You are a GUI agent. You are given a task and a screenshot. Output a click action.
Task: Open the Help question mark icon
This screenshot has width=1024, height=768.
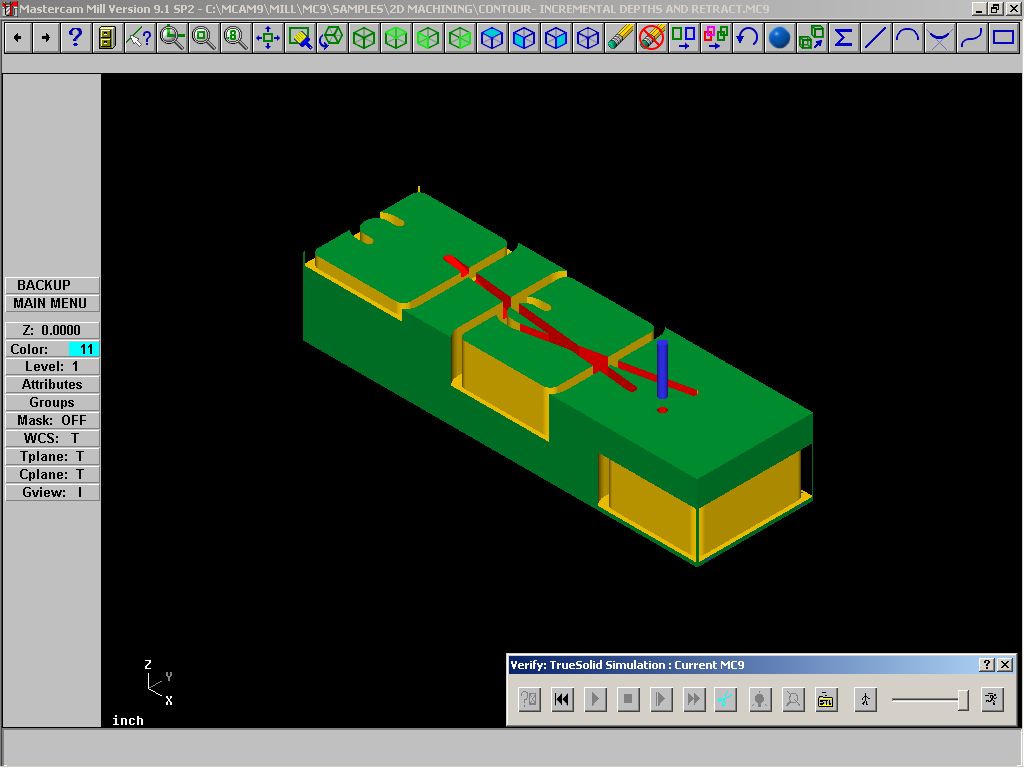tap(75, 38)
